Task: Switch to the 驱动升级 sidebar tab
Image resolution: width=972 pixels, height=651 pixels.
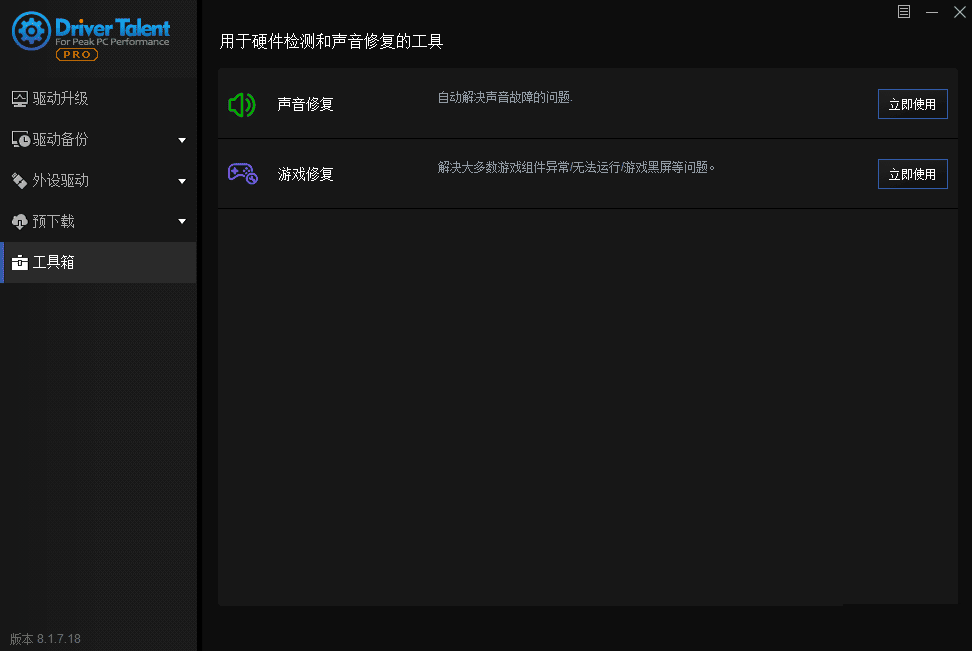Action: tap(60, 98)
